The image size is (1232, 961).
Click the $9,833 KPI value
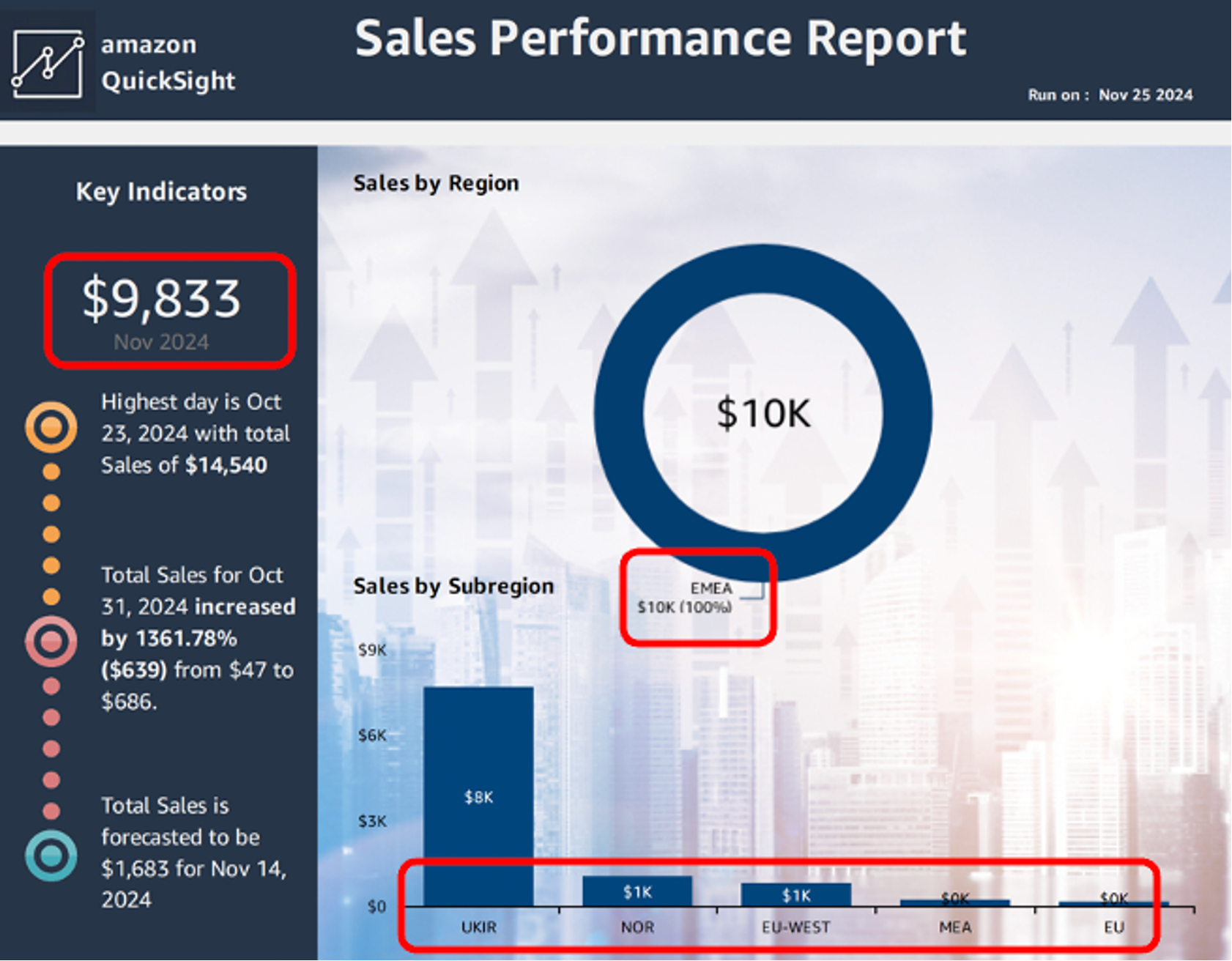161,298
